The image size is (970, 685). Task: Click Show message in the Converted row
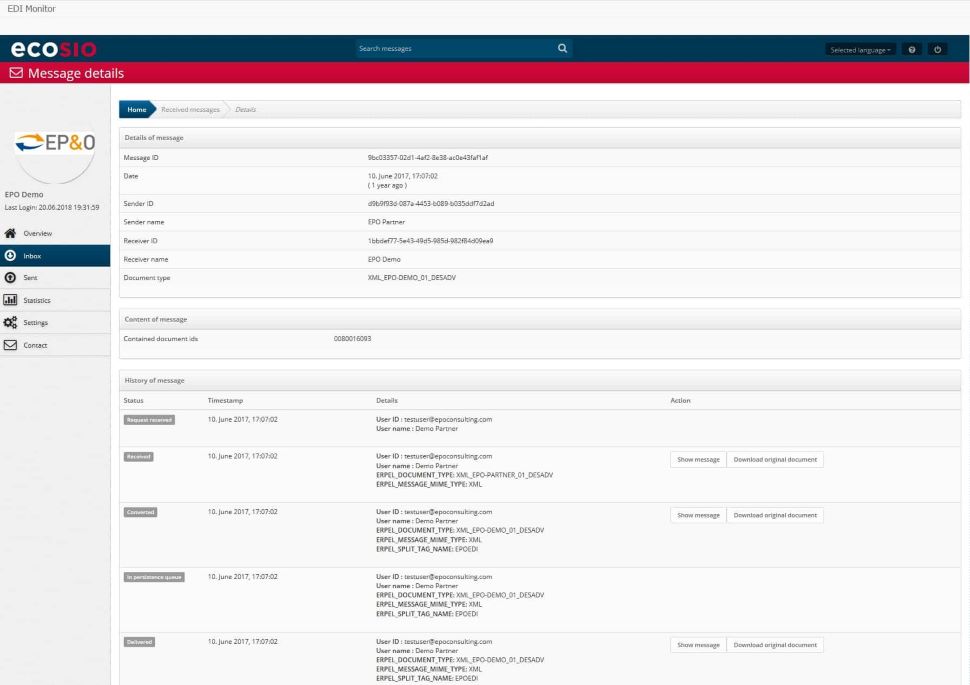click(x=698, y=515)
